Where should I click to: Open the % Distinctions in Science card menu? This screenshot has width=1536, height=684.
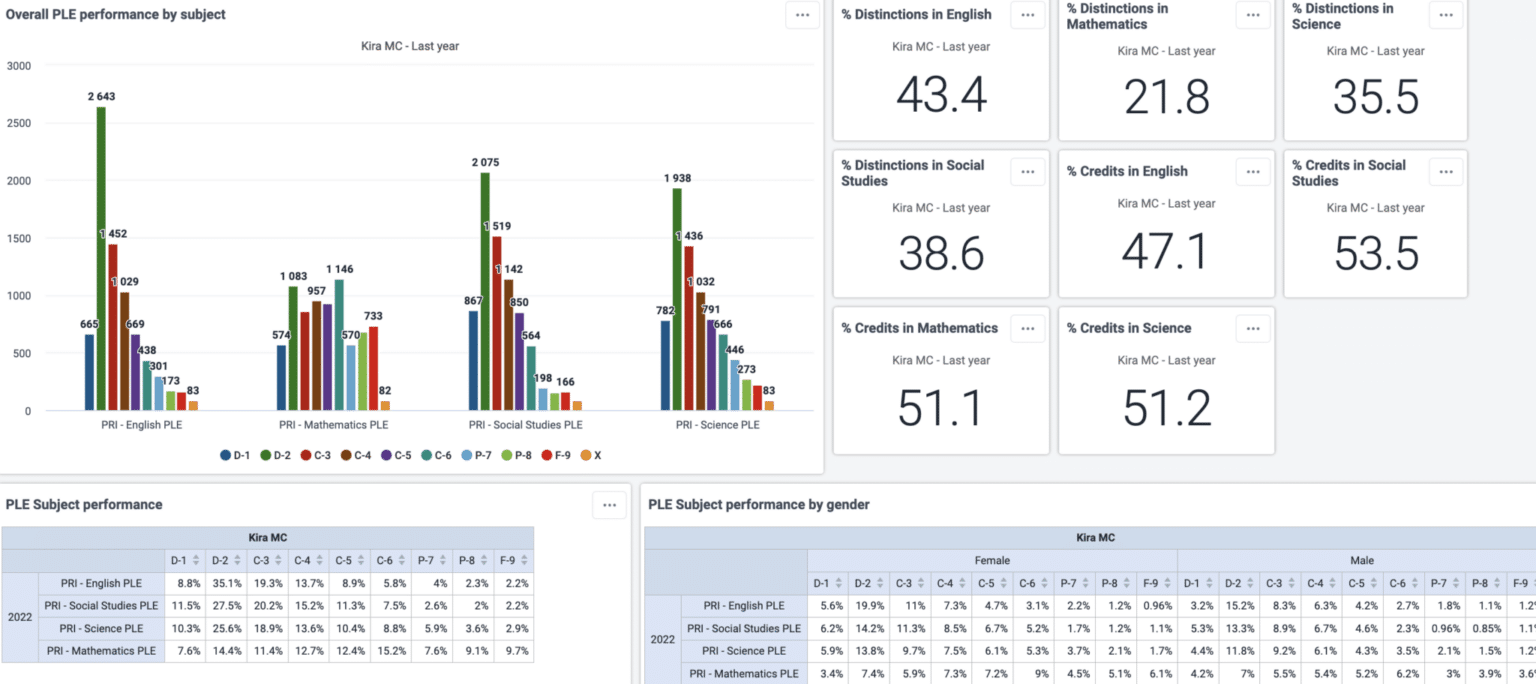point(1445,15)
